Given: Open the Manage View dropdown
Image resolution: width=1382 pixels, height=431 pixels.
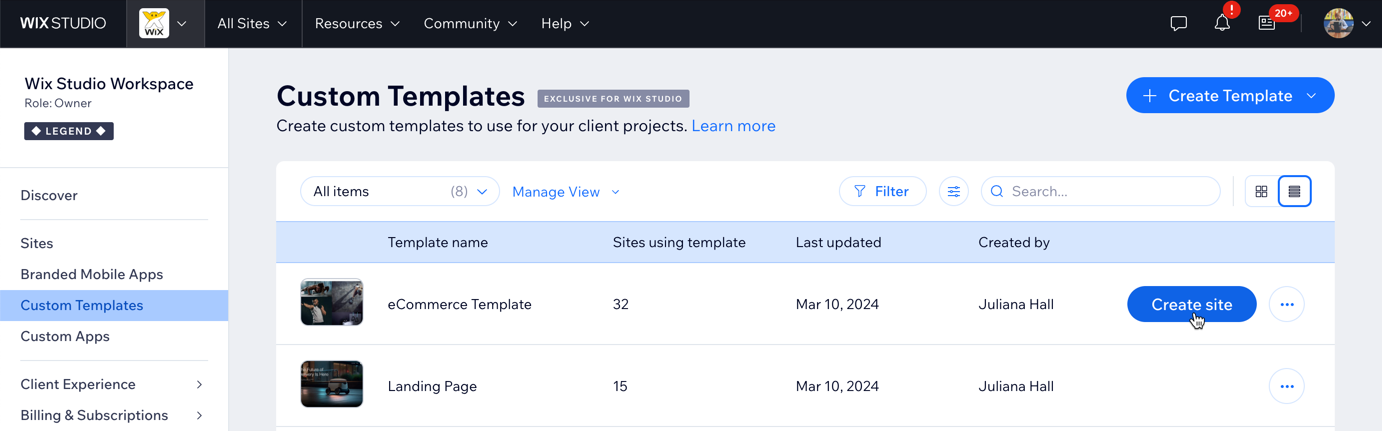Looking at the screenshot, I should click(566, 192).
